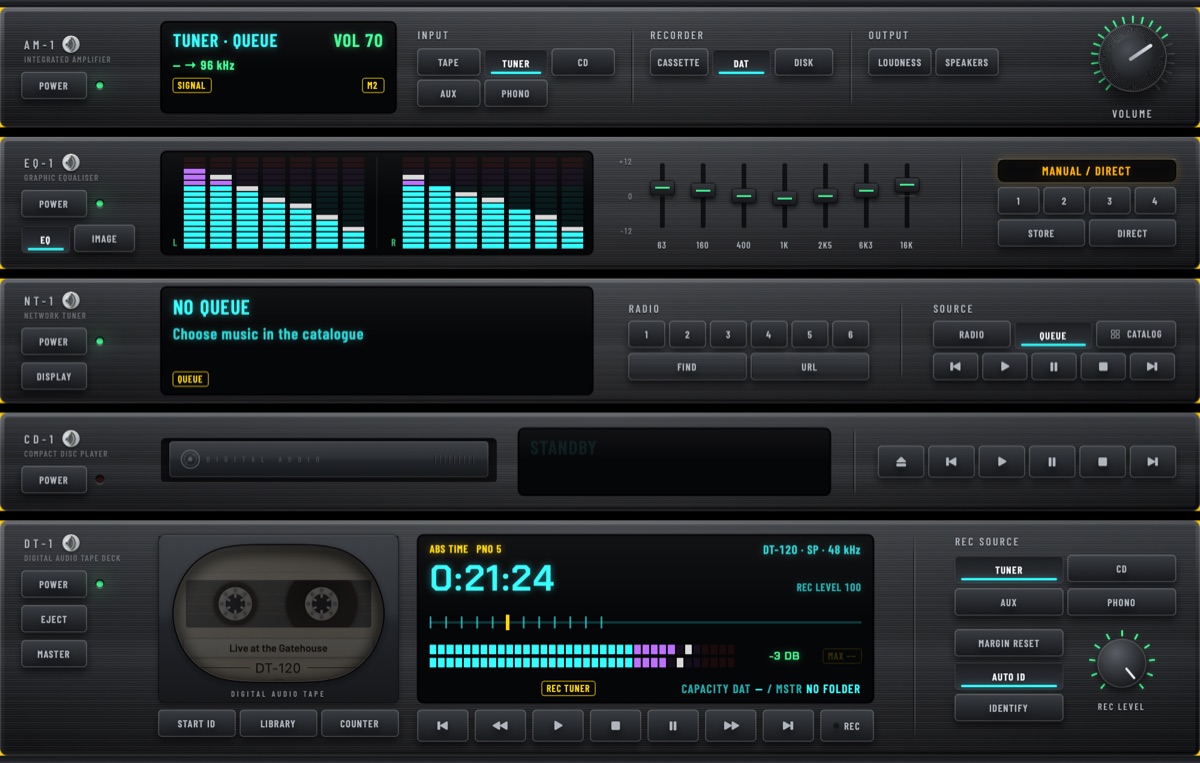
Task: Rewind the DAT tape deck
Action: point(500,726)
